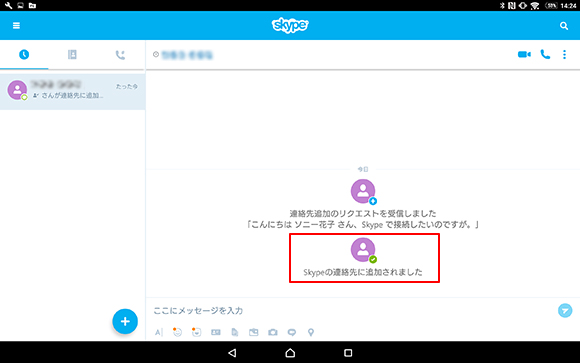This screenshot has width=580, height=363.
Task: Open the Moji sticker picker
Action: [196, 332]
